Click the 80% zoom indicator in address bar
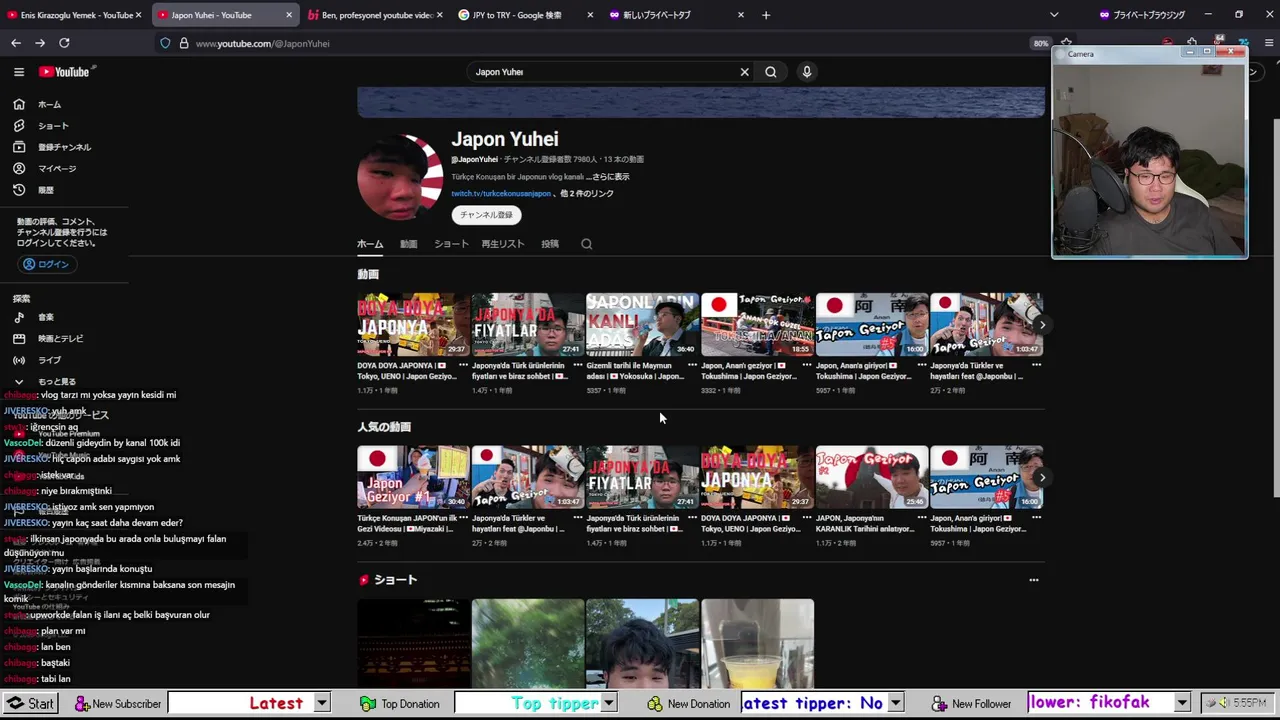1280x720 pixels. pyautogui.click(x=1041, y=43)
